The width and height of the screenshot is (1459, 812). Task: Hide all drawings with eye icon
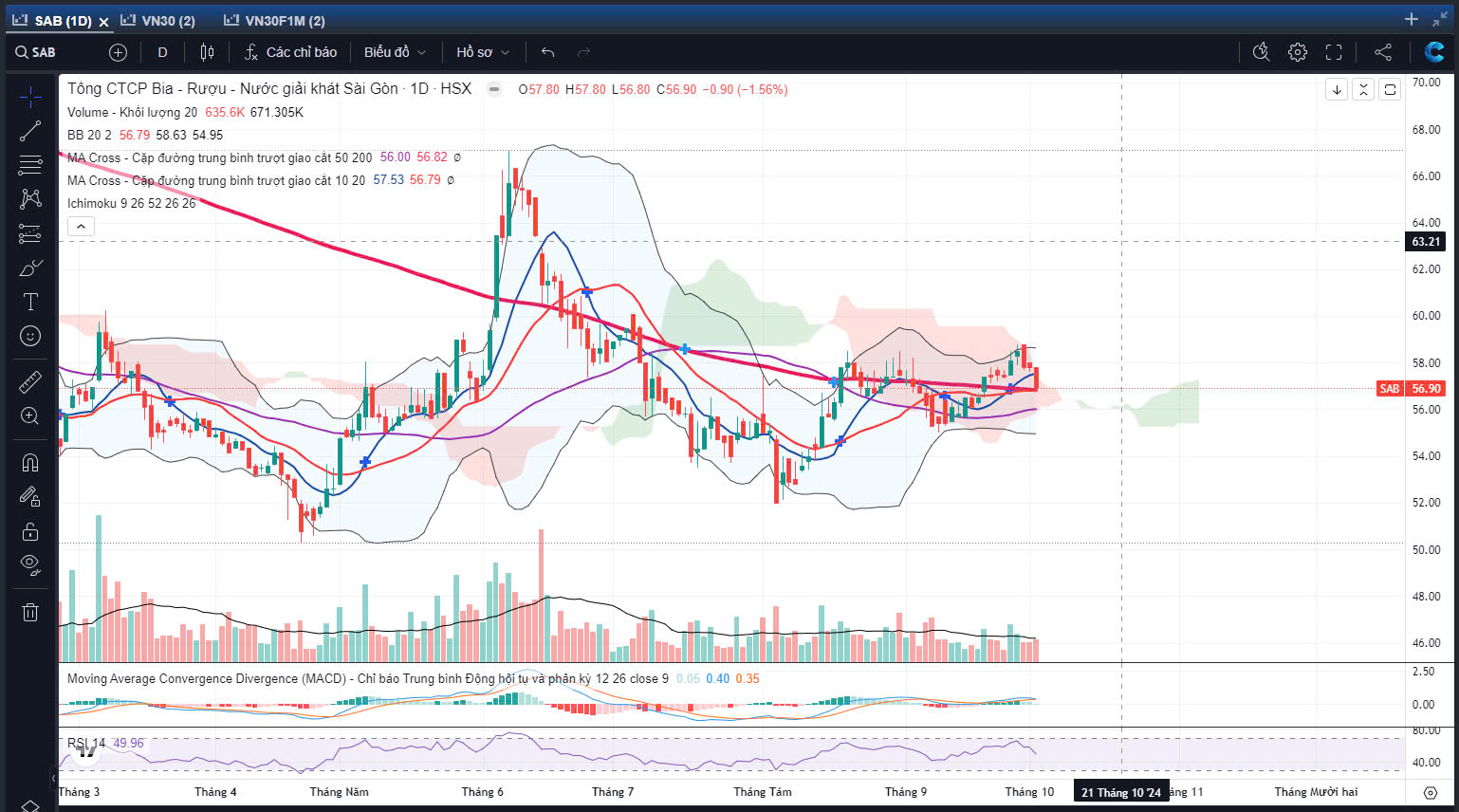pos(30,565)
